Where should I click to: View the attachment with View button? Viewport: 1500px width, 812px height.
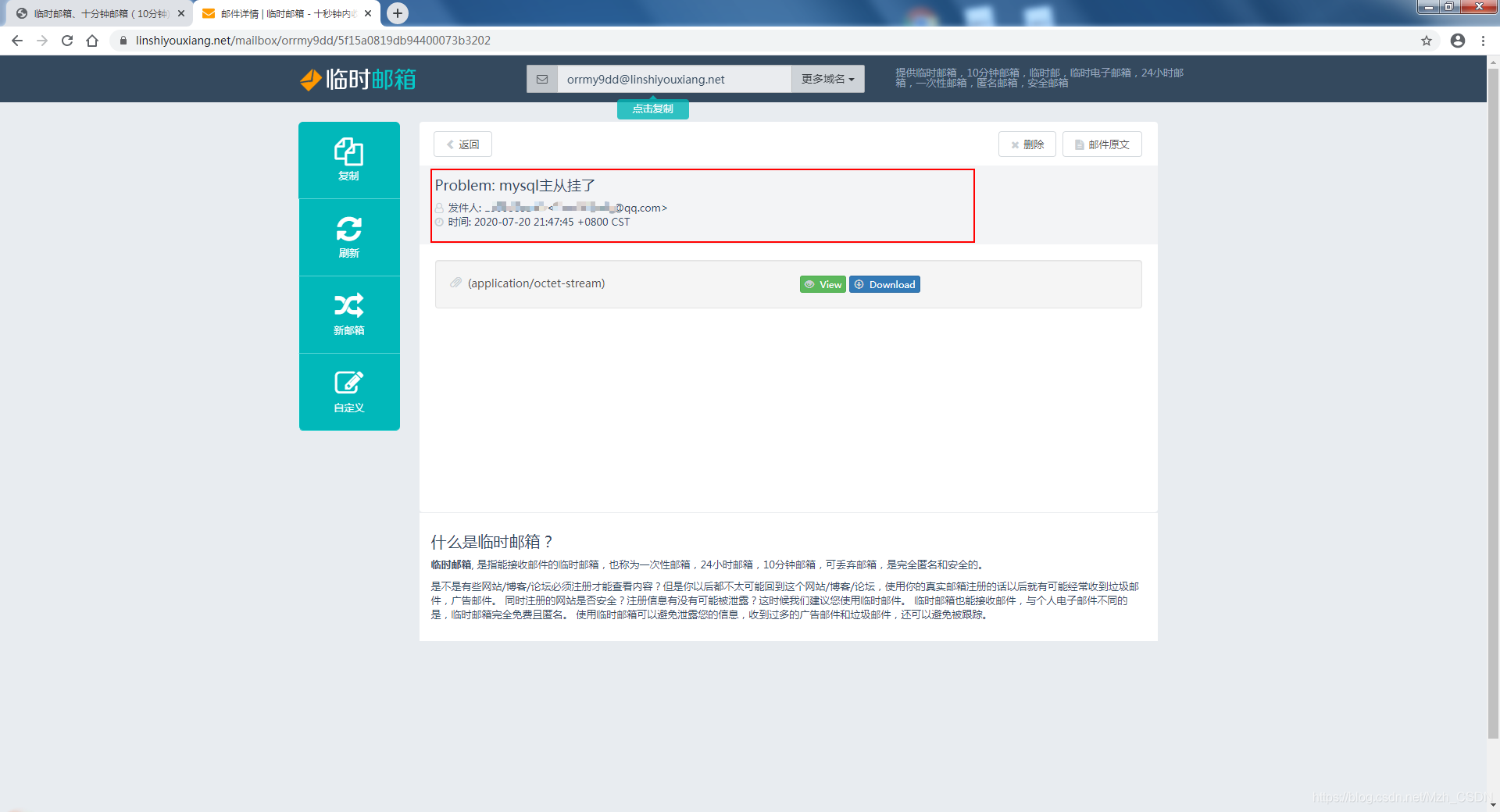pyautogui.click(x=823, y=284)
